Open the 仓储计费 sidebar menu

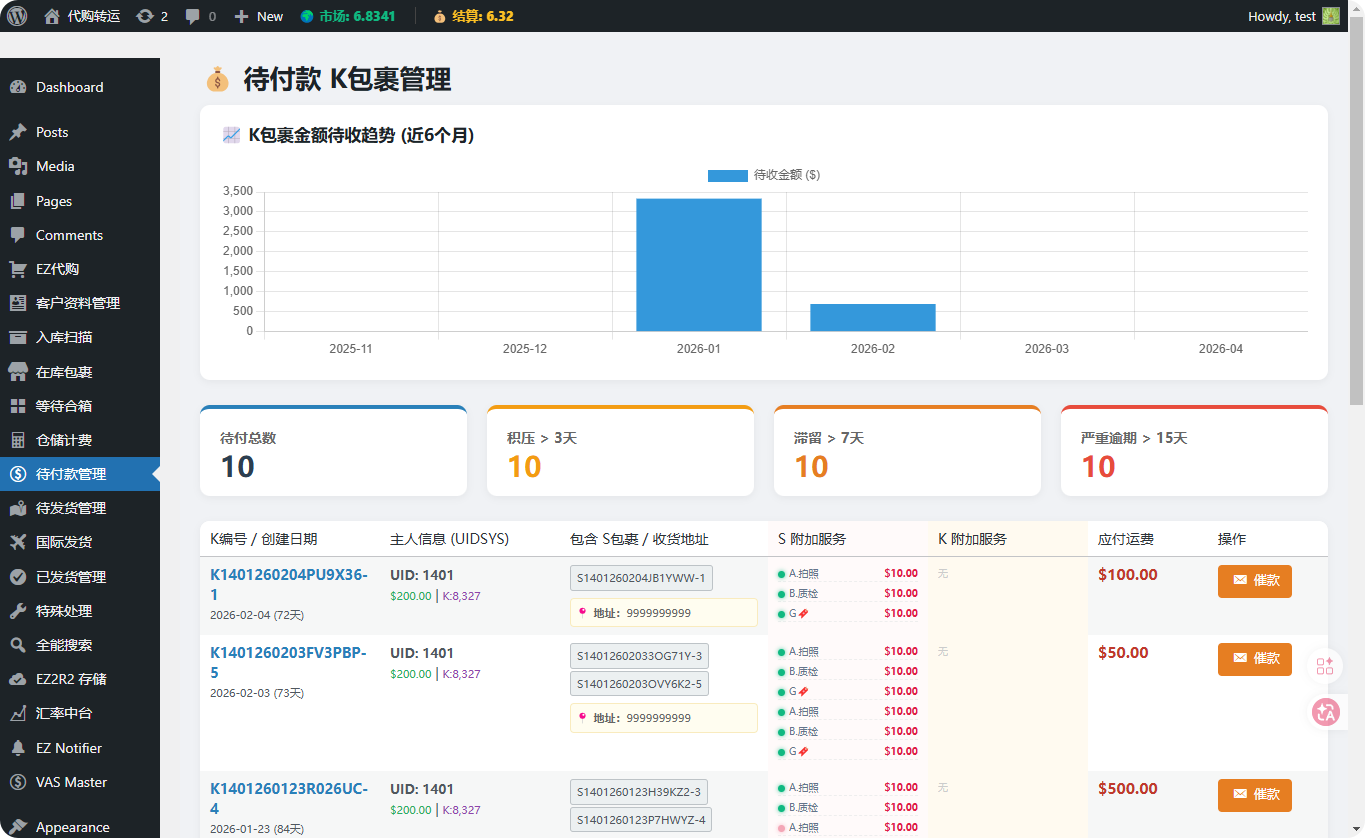coord(64,440)
